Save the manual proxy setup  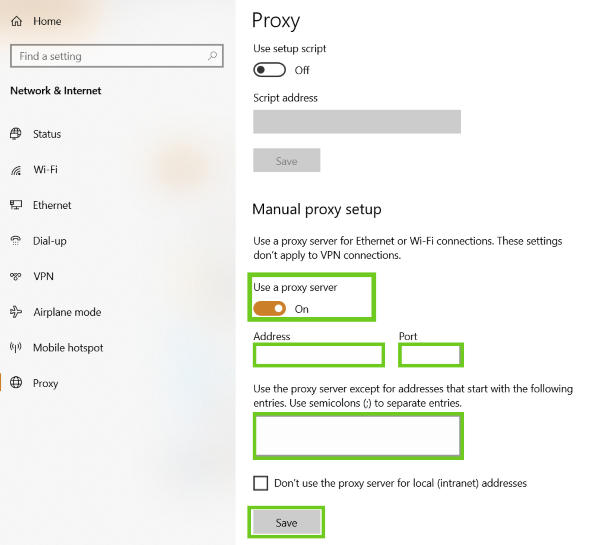tap(286, 522)
